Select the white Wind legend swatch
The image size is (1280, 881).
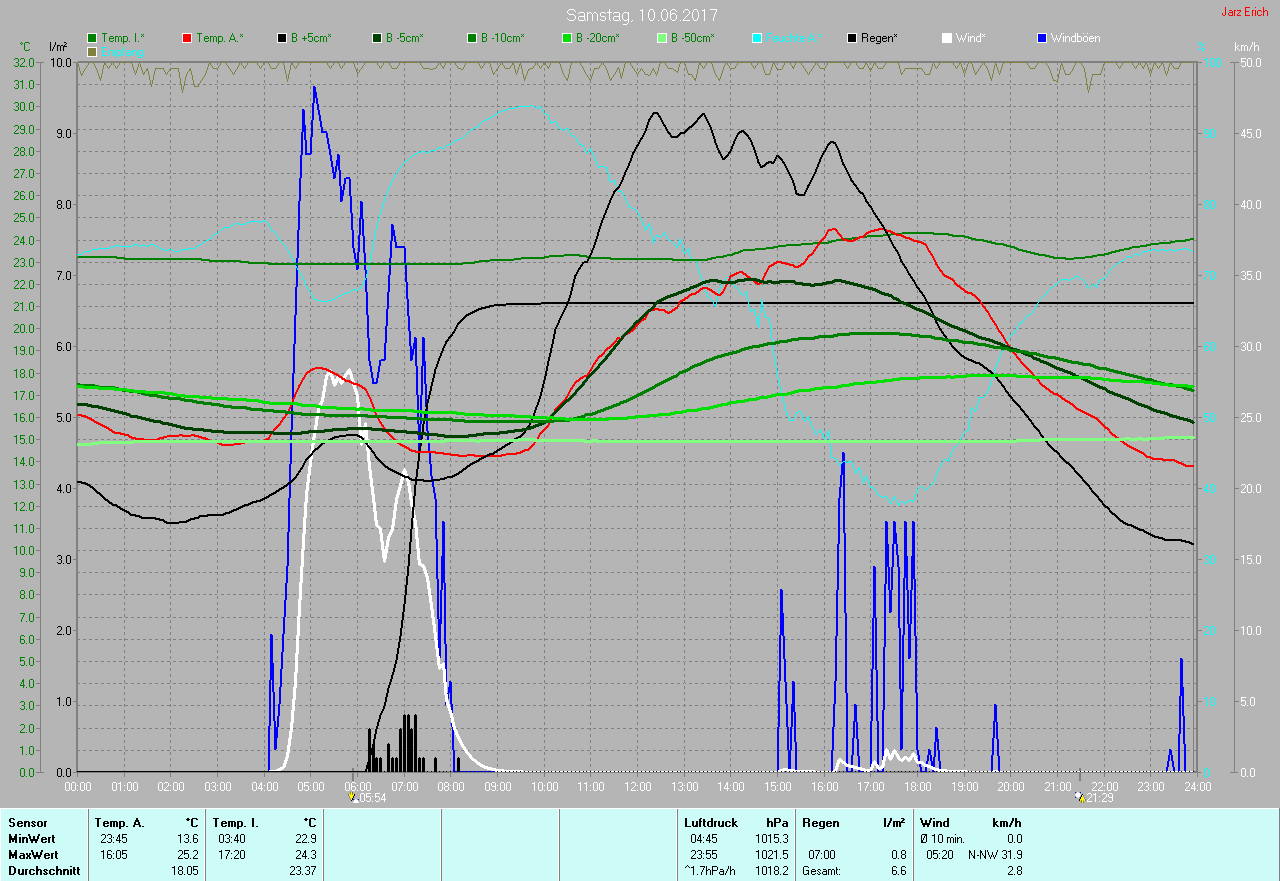947,38
